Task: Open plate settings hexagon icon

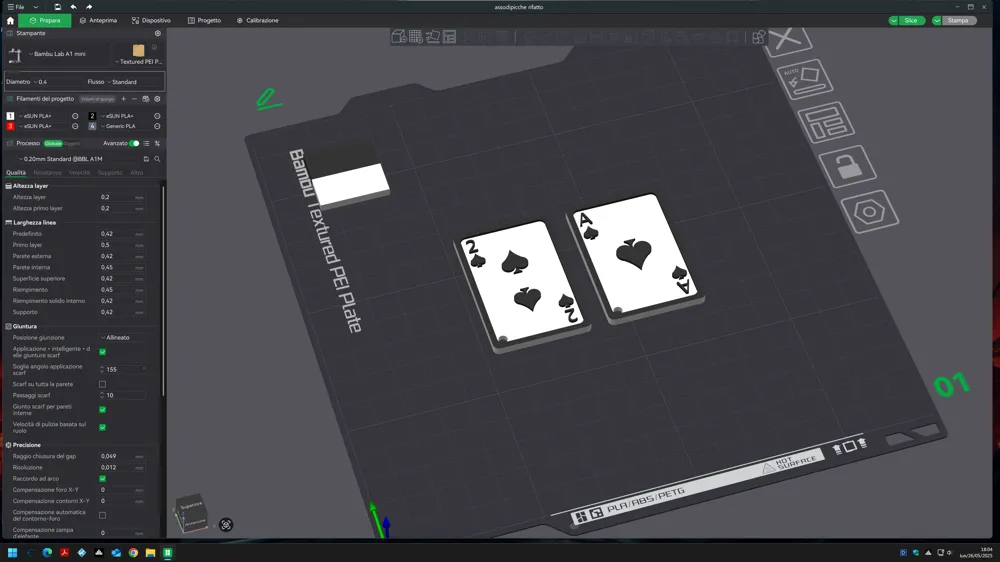Action: (869, 211)
